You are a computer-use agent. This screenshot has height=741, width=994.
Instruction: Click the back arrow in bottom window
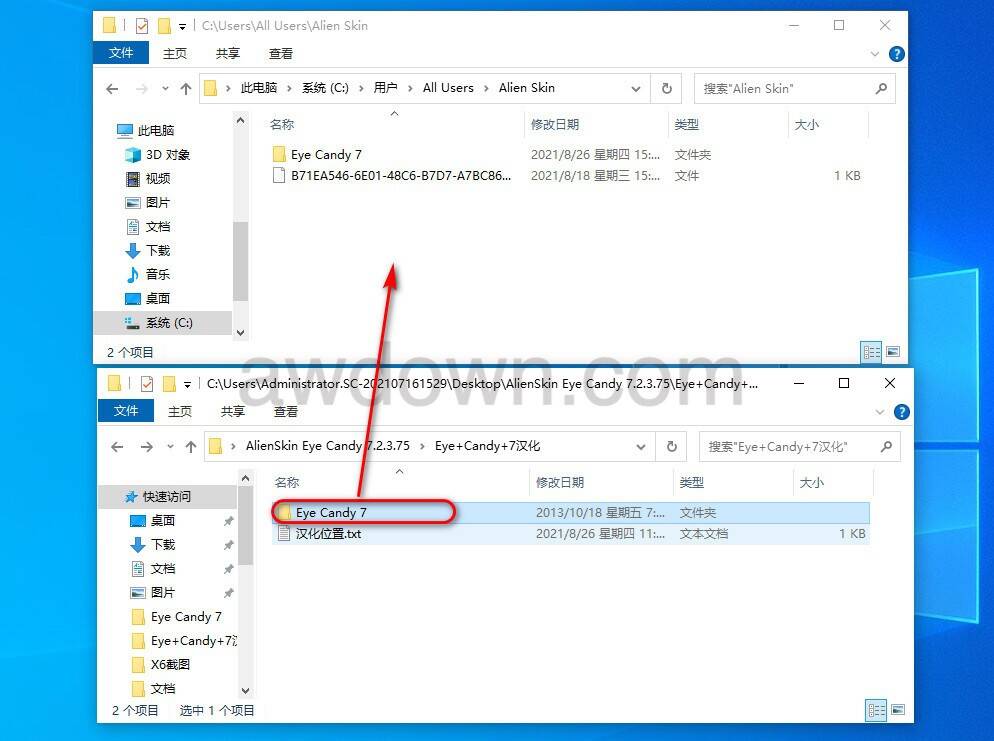click(116, 447)
